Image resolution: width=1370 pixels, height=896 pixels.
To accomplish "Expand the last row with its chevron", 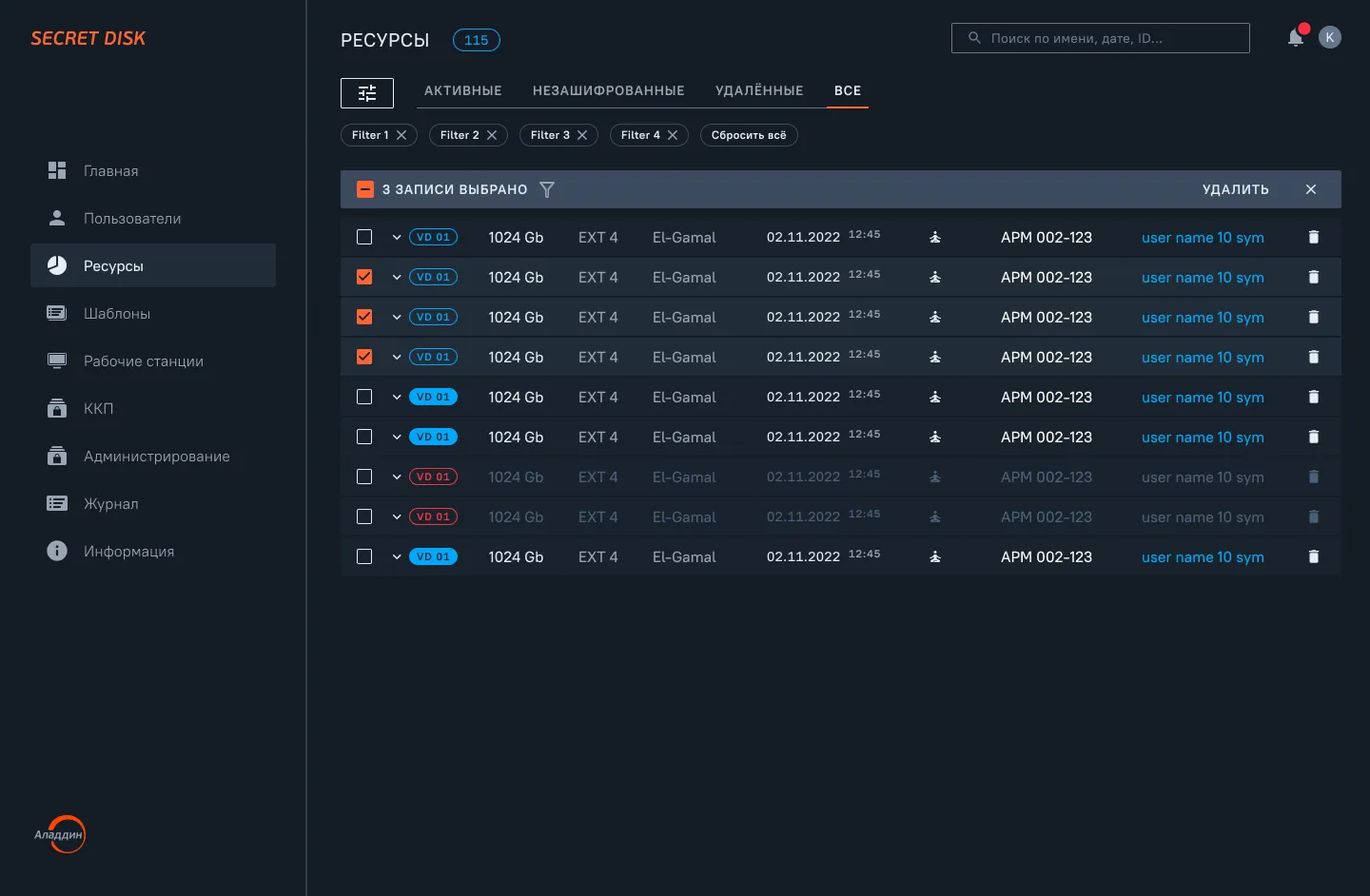I will click(397, 557).
